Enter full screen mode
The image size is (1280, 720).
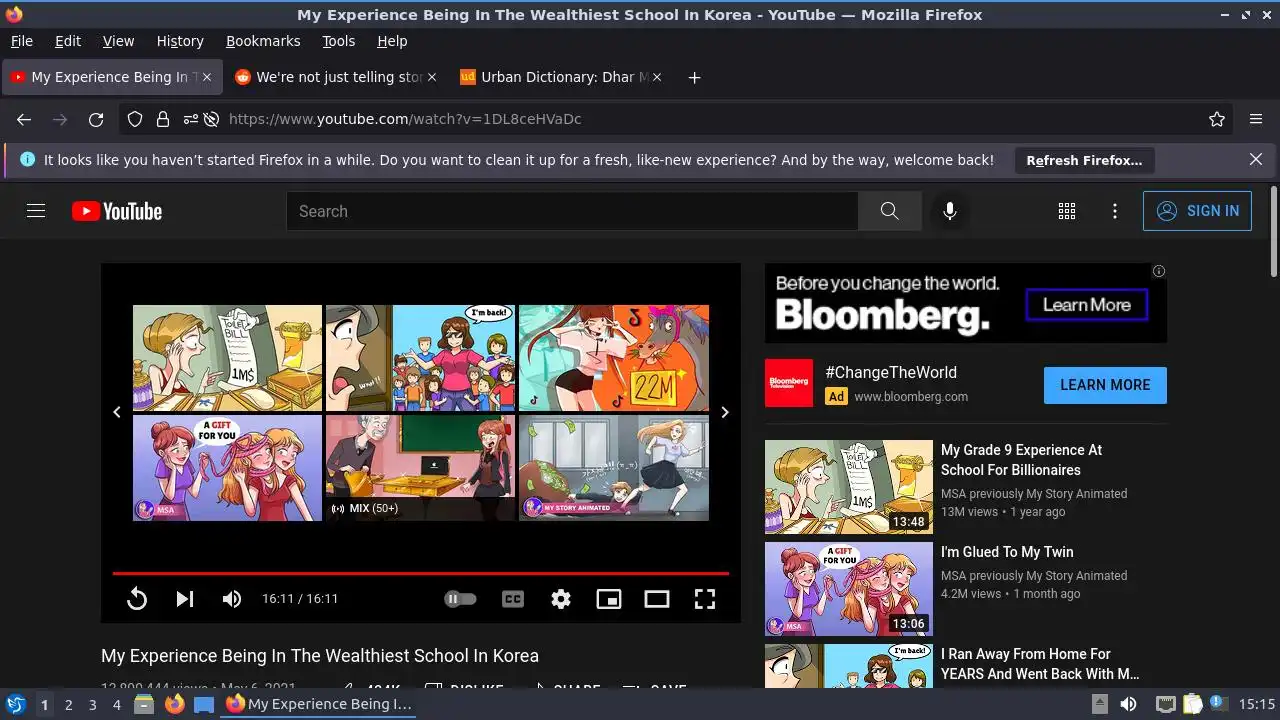(705, 599)
